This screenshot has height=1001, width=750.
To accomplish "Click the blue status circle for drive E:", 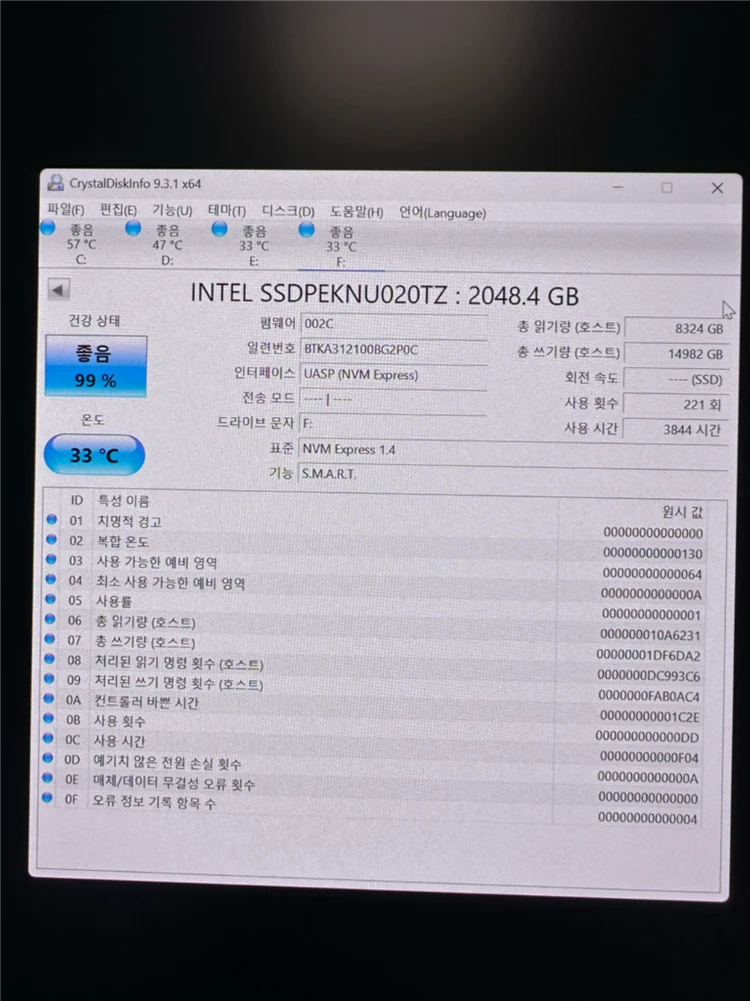I will [220, 229].
